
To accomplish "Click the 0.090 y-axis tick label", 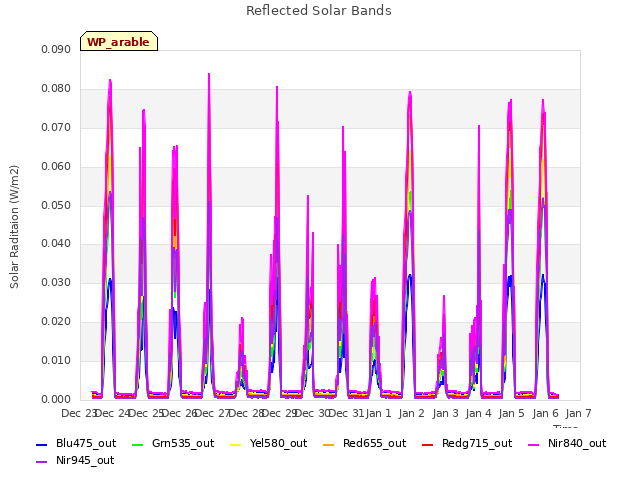I will click(x=56, y=49).
